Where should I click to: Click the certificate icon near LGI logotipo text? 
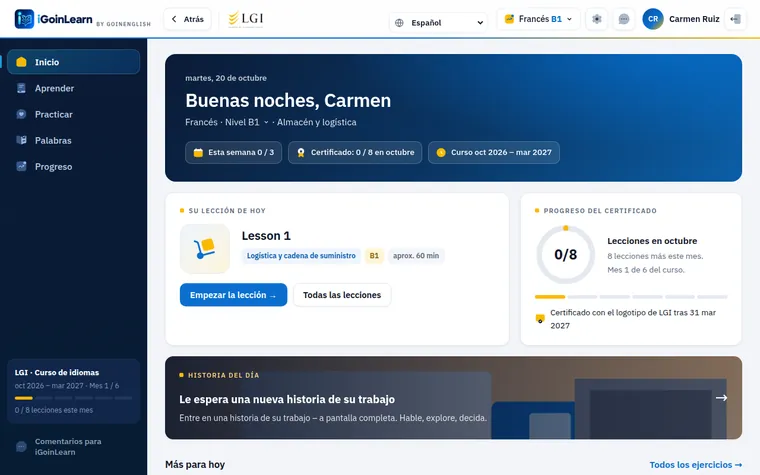tap(540, 318)
